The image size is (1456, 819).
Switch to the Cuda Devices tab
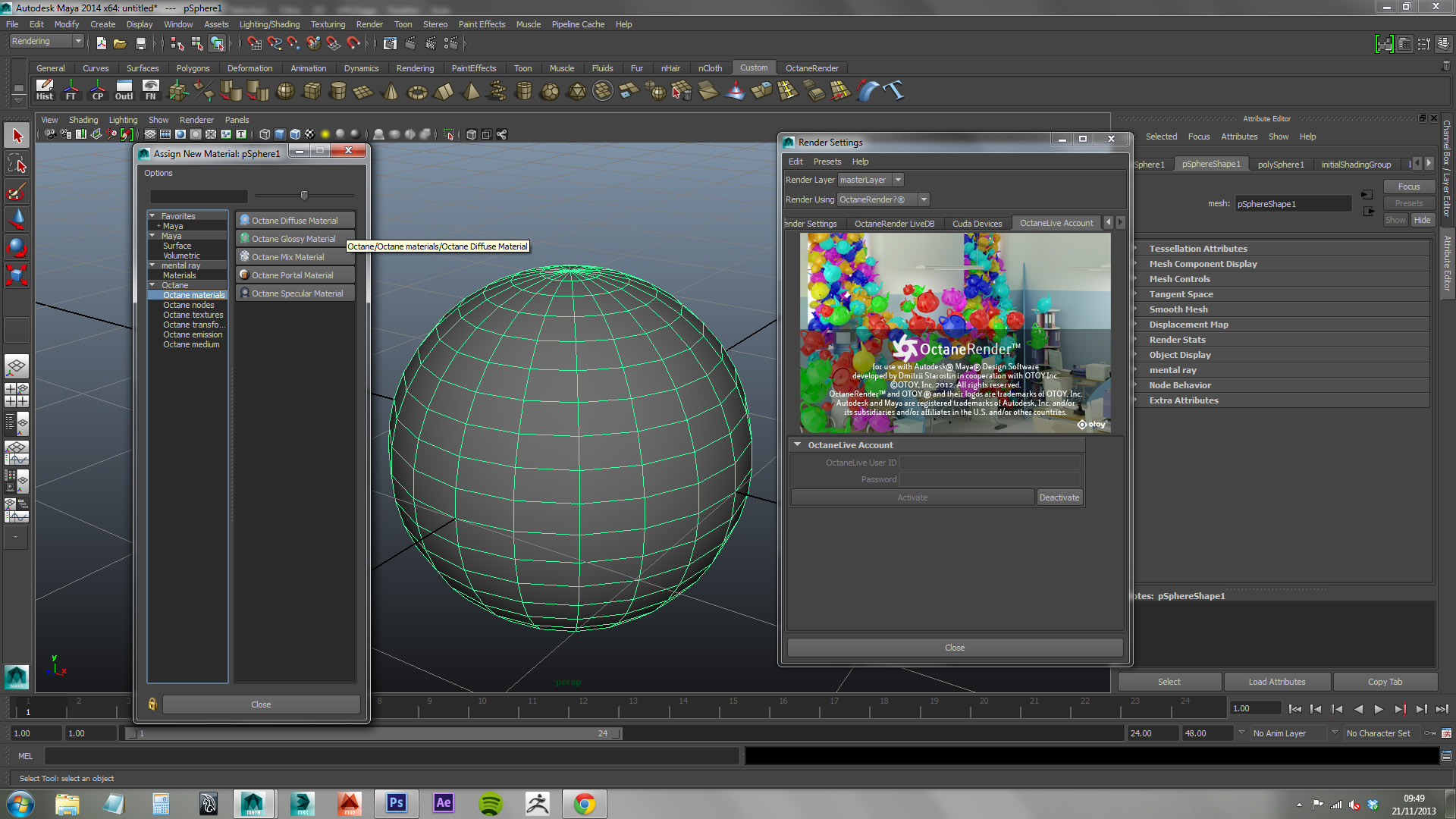tap(977, 224)
